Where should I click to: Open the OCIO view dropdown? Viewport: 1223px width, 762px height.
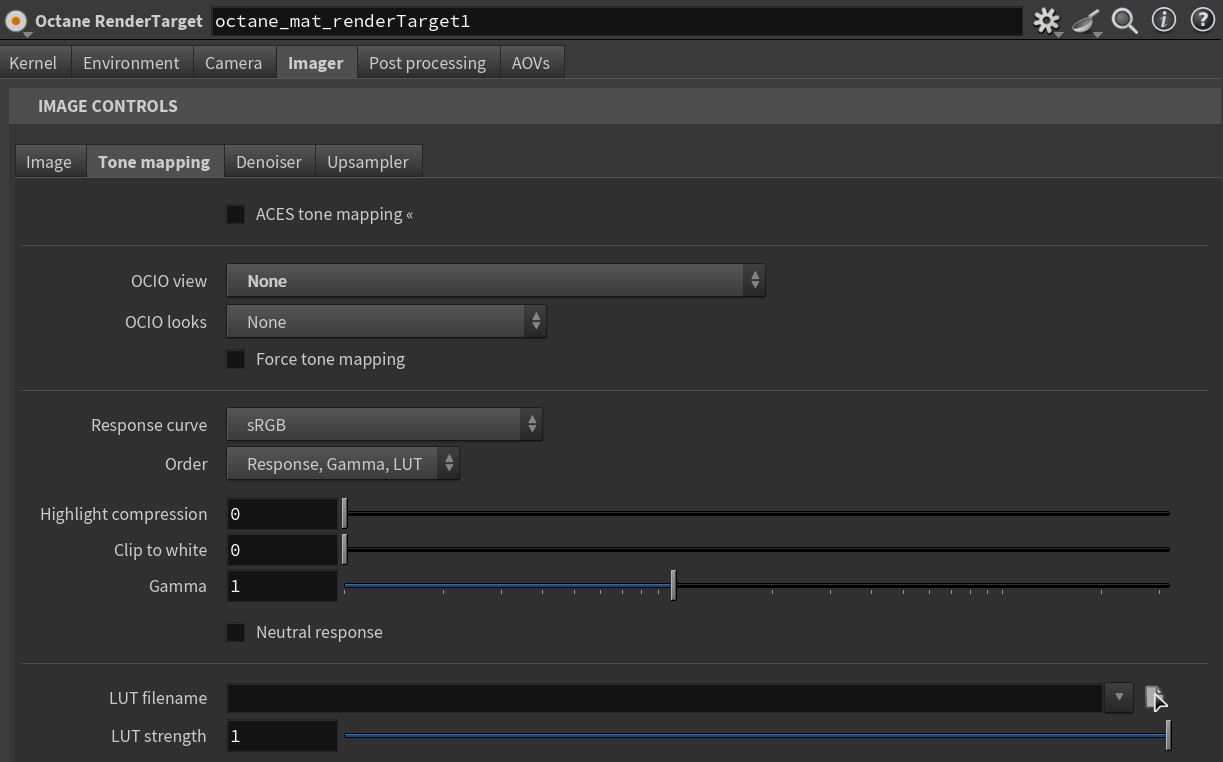point(495,281)
